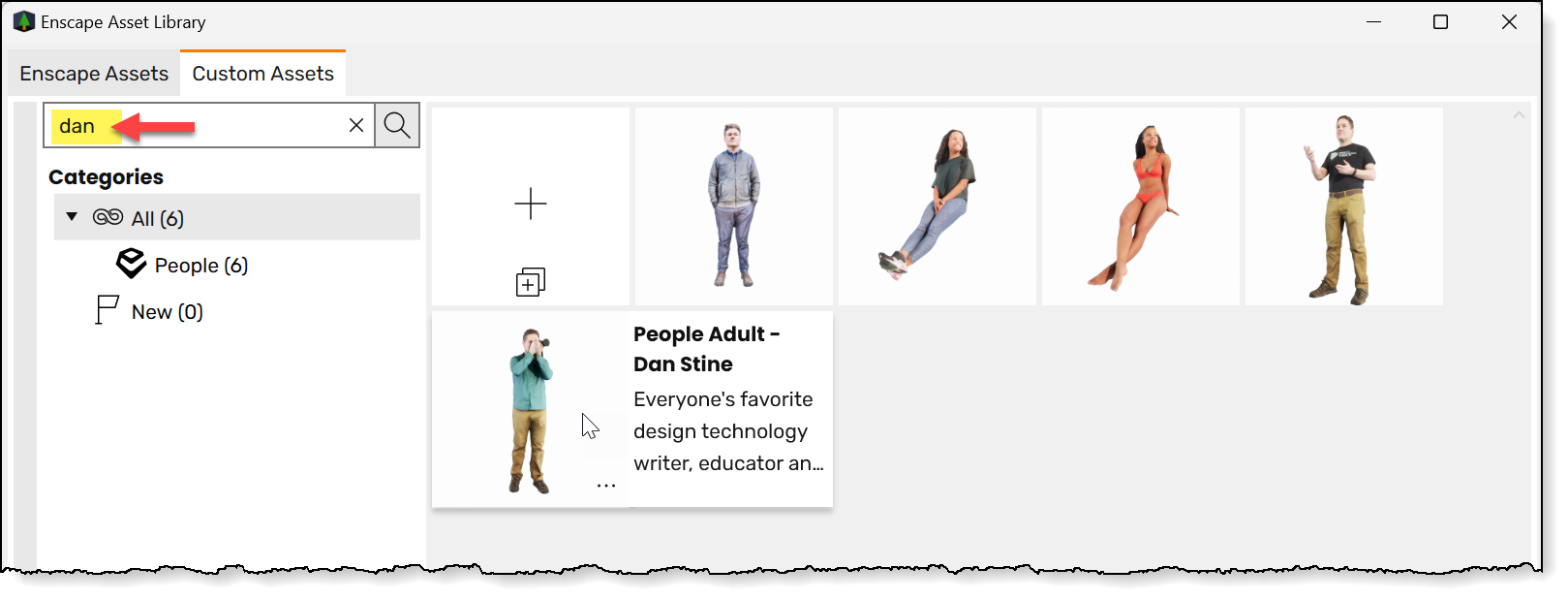Switch to the Enscape Assets tab
The width and height of the screenshot is (1568, 600).
click(94, 74)
